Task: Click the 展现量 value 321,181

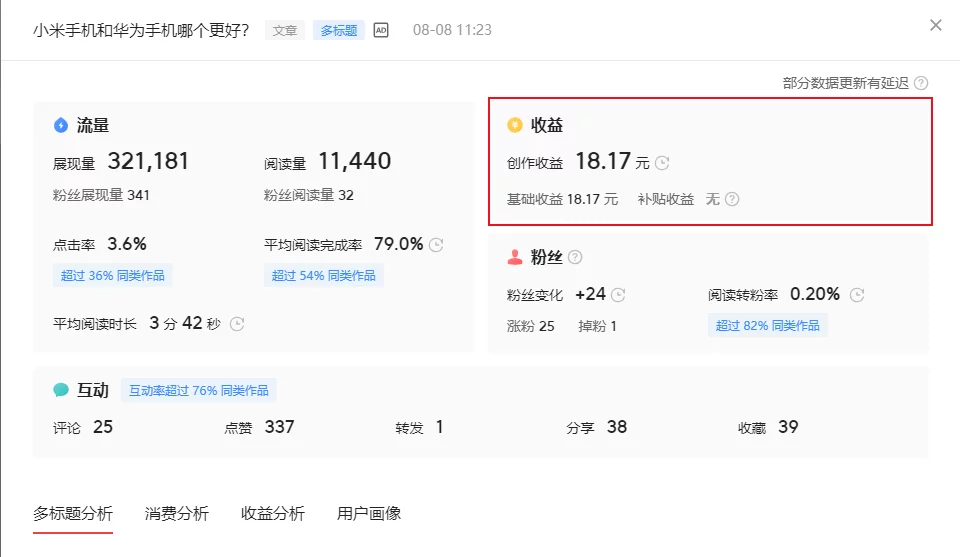Action: coord(148,161)
